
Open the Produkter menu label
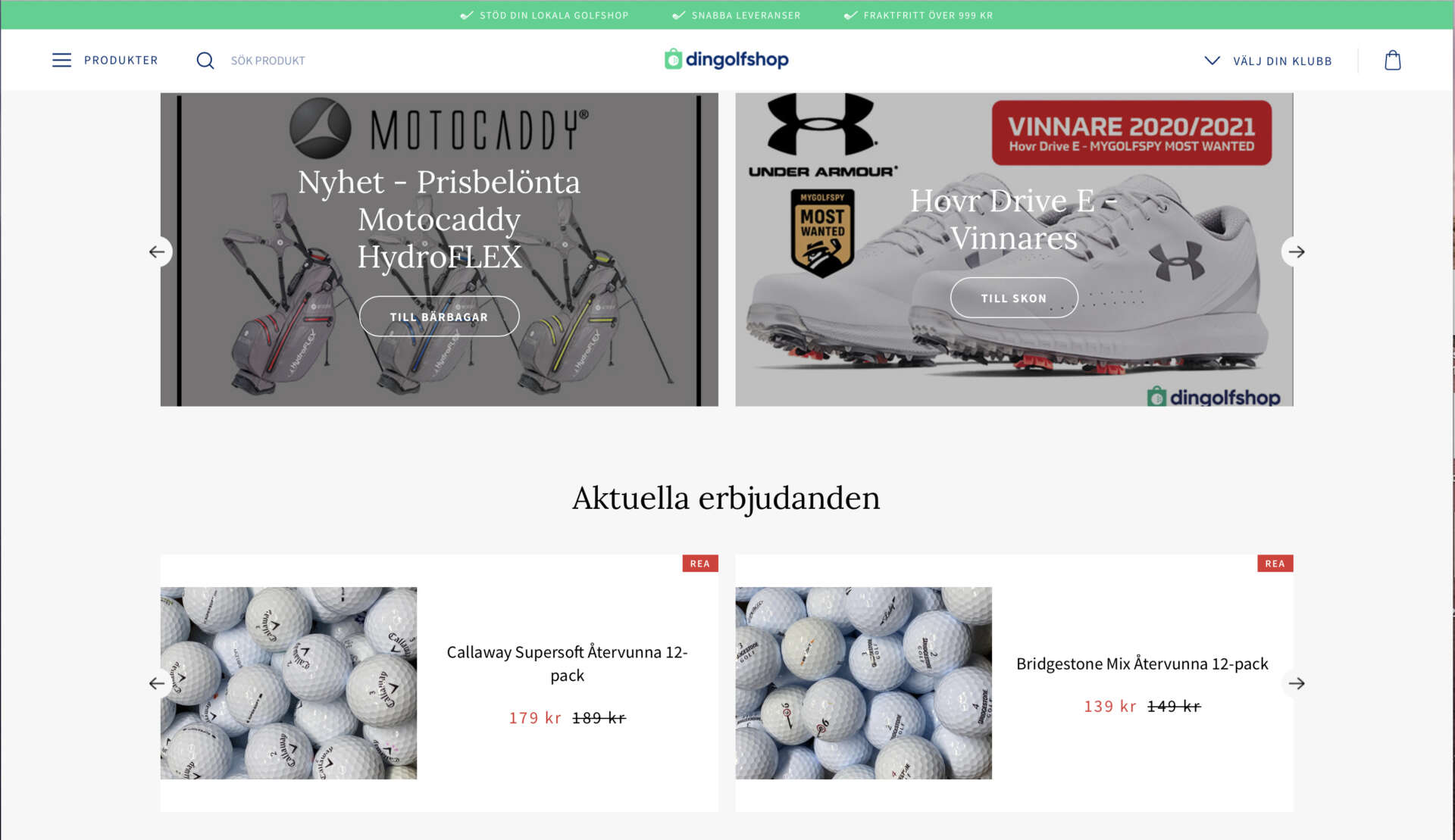click(121, 60)
